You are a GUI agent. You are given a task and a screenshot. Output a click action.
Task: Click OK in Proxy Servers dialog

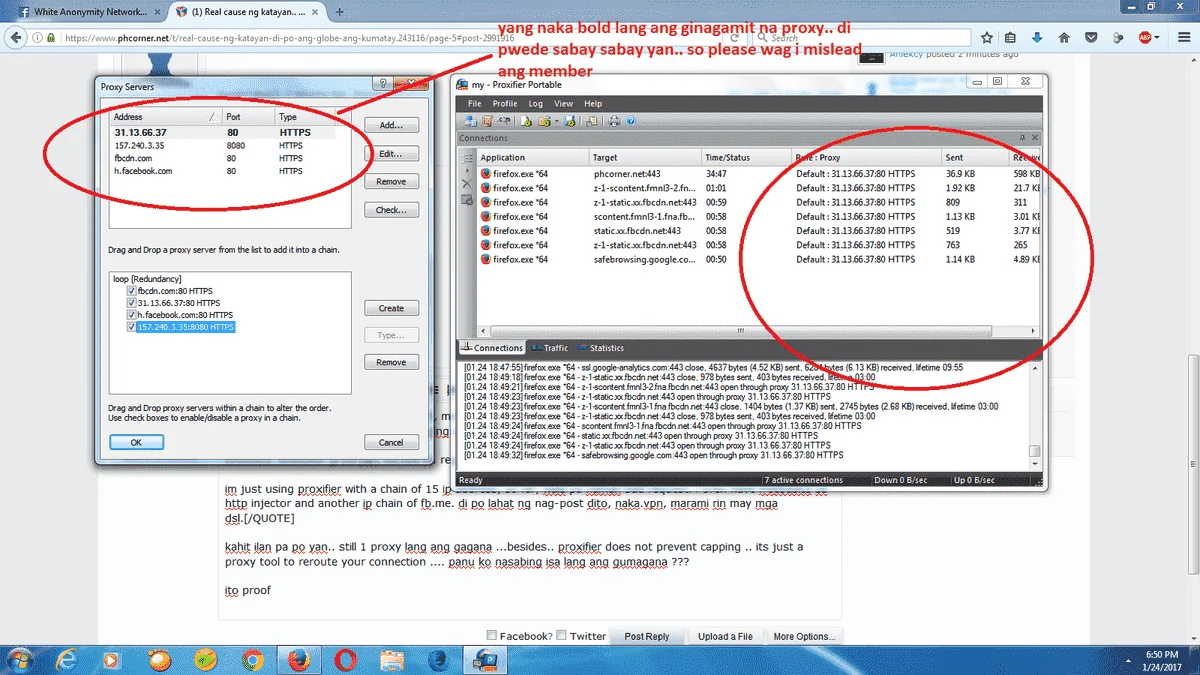coord(136,442)
